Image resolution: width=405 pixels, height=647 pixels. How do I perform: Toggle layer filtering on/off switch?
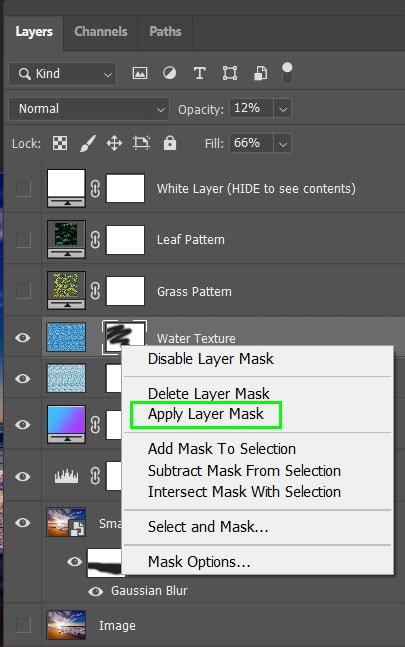point(287,73)
